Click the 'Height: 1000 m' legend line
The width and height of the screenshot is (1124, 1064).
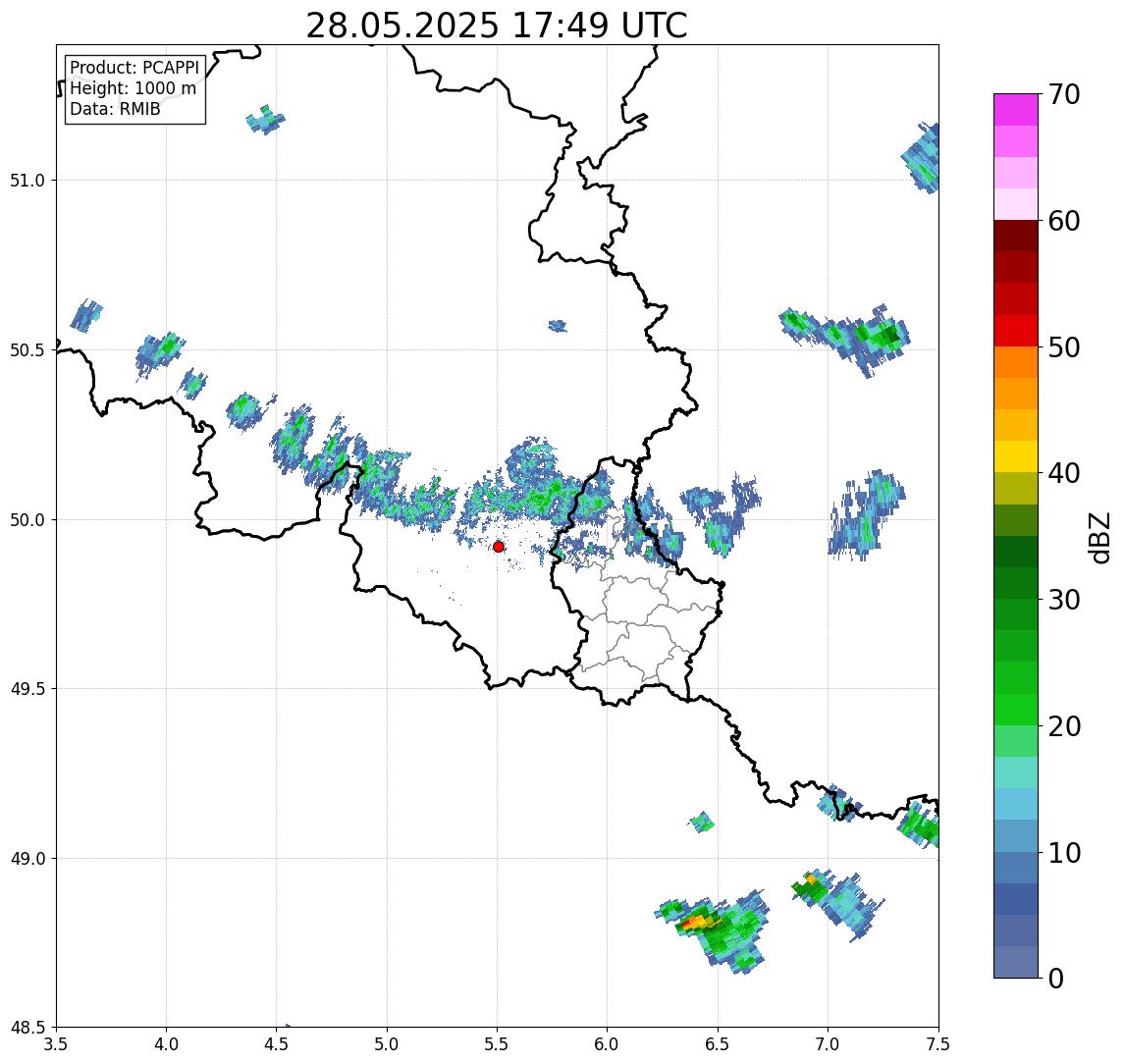click(133, 88)
